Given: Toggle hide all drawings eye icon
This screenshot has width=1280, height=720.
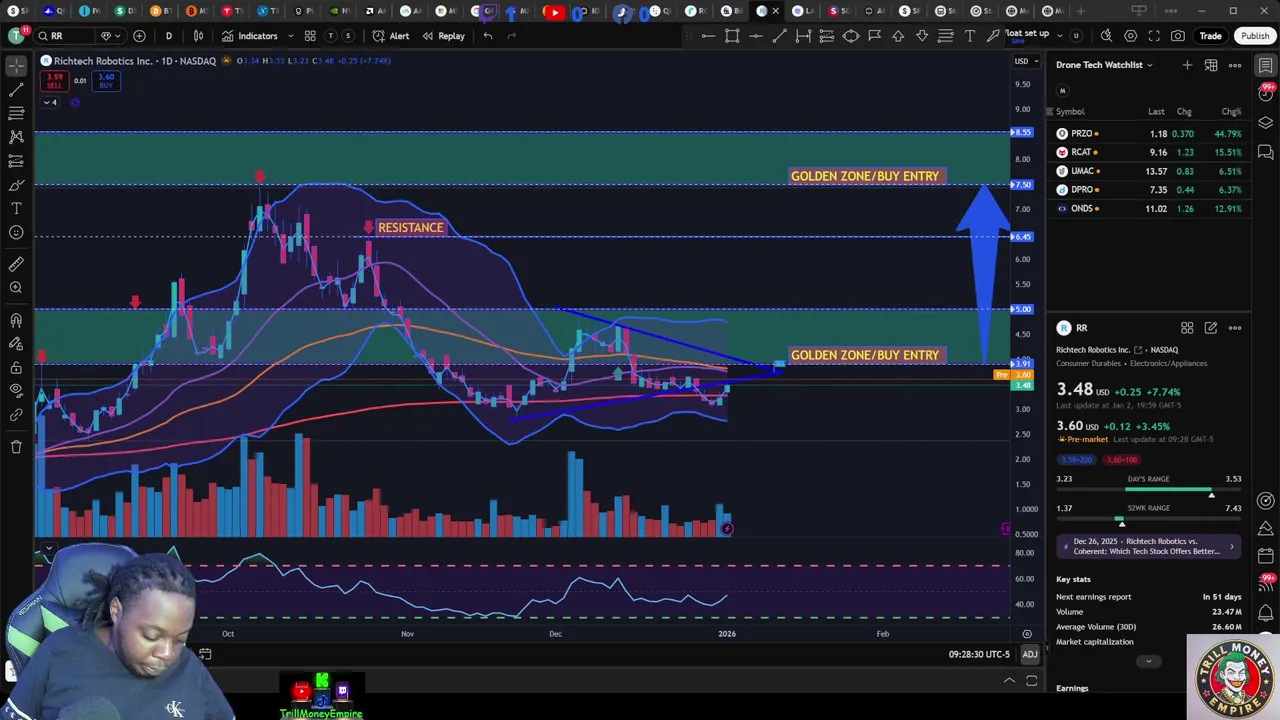Looking at the screenshot, I should (x=16, y=390).
